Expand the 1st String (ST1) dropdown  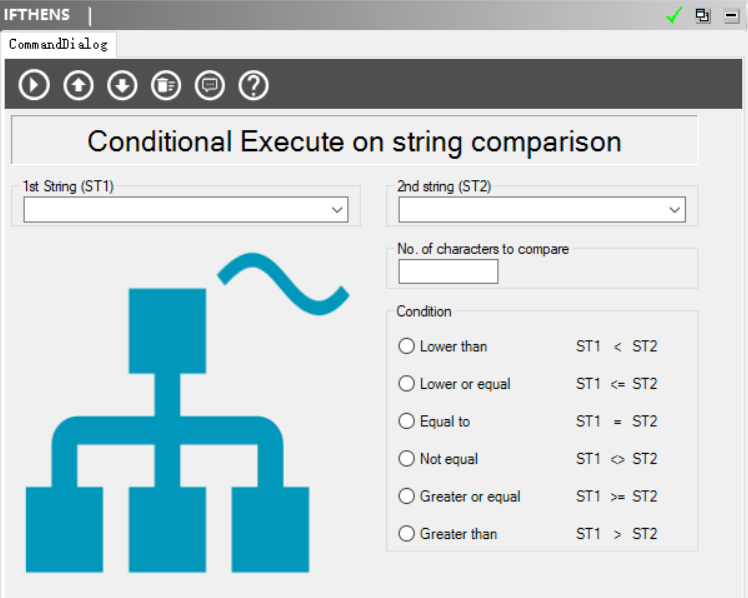(x=337, y=210)
